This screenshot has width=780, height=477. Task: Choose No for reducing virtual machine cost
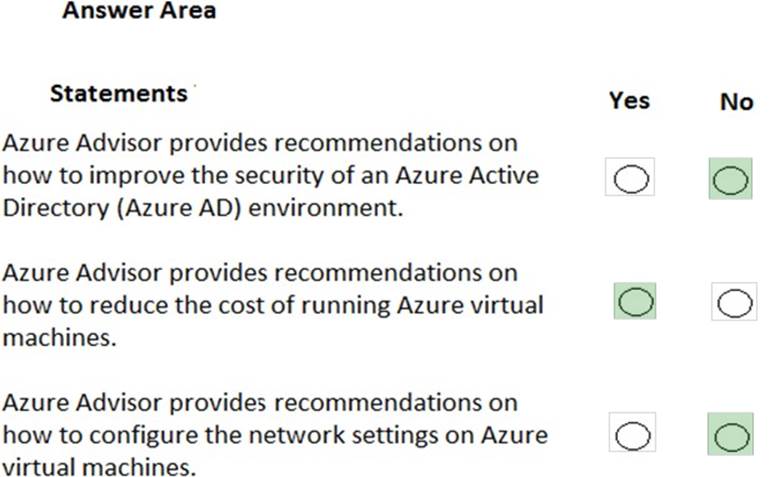tap(734, 301)
